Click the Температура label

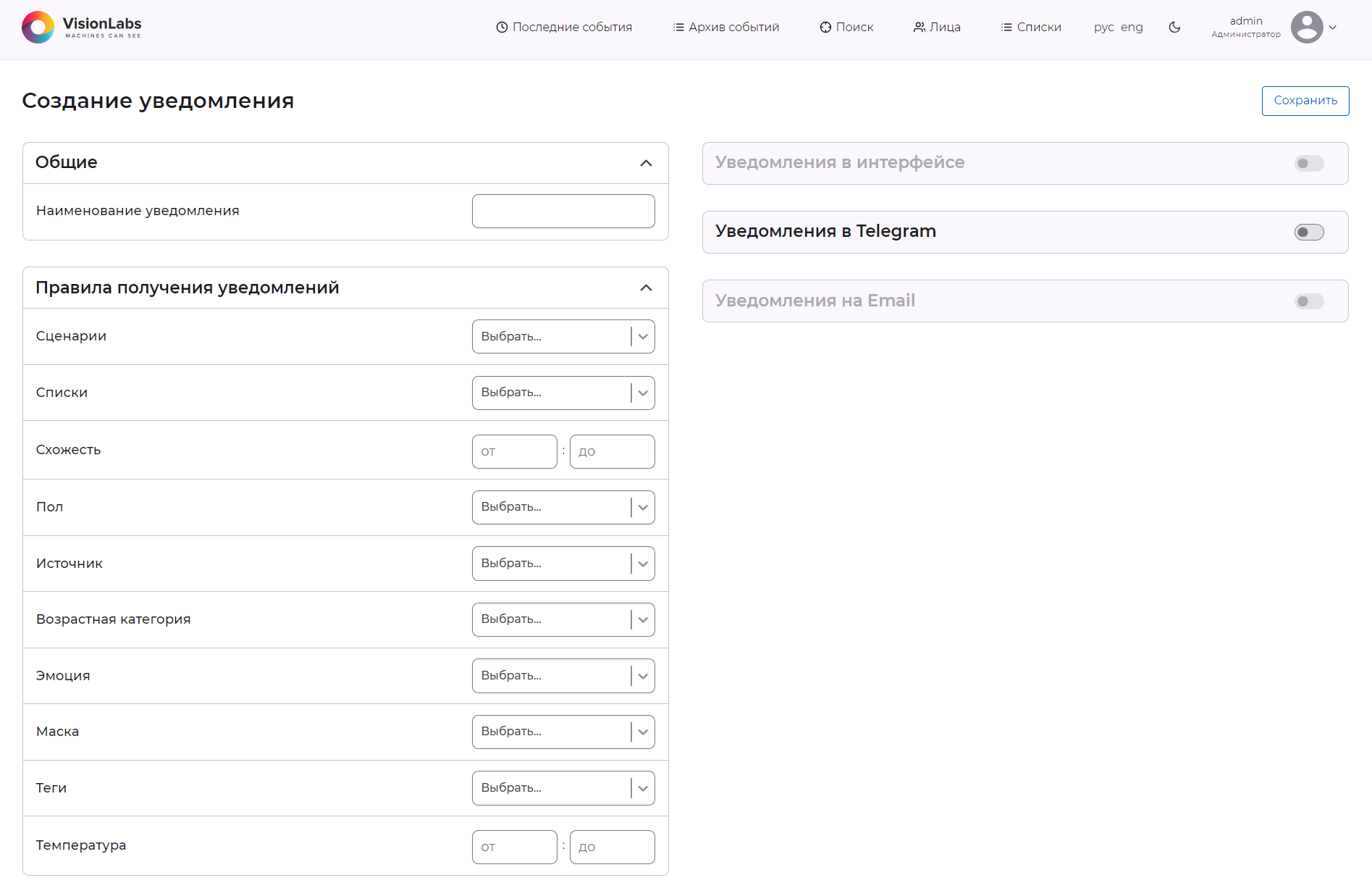point(81,845)
